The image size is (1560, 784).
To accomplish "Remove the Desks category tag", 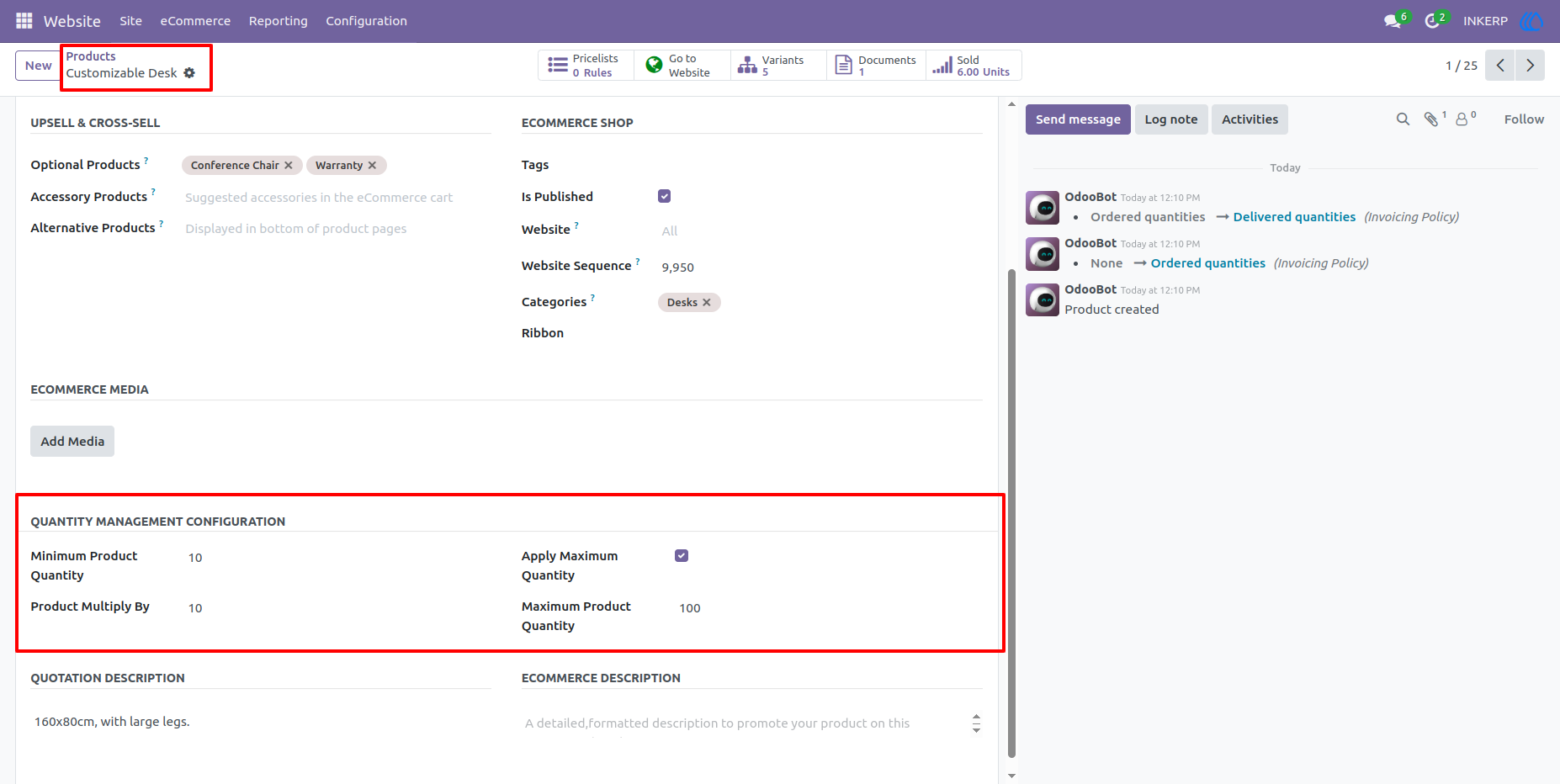I will (x=707, y=303).
